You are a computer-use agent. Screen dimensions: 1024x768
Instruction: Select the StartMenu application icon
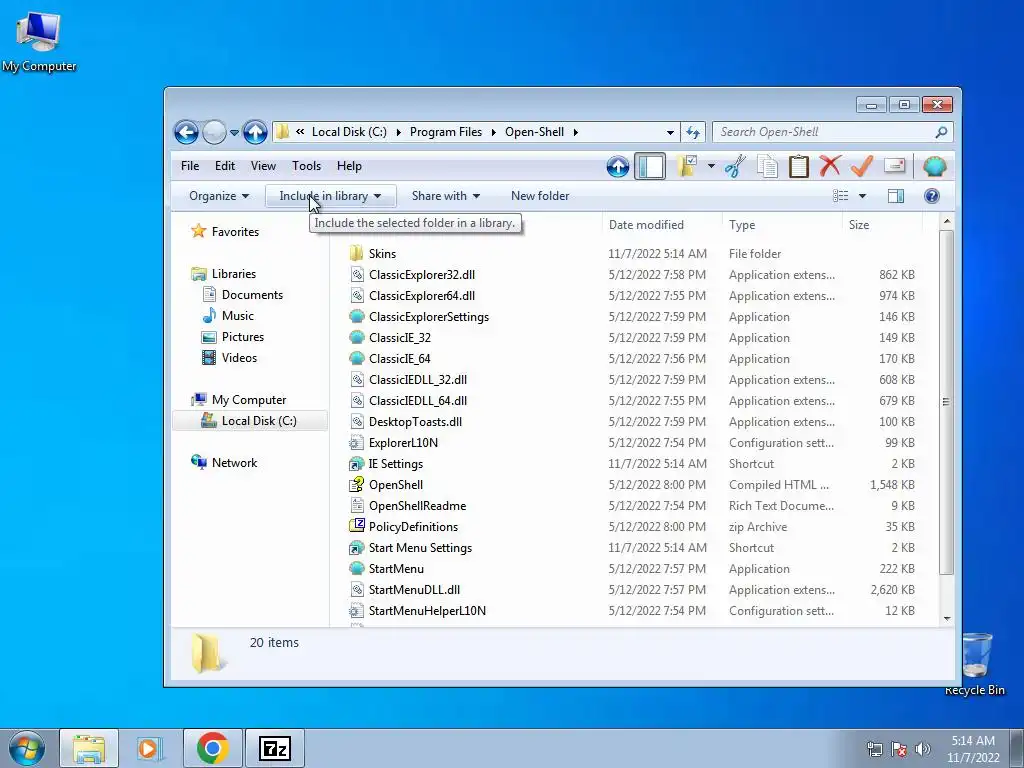(x=356, y=569)
